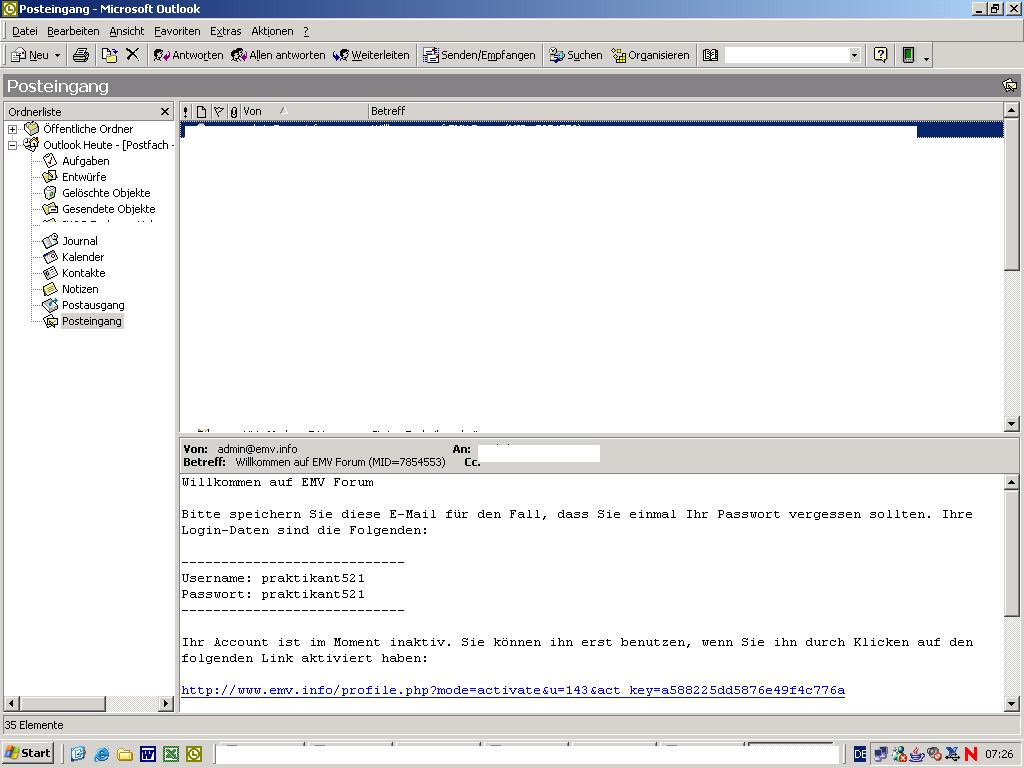The width and height of the screenshot is (1024, 768).
Task: Click the Neu new message button
Action: point(30,56)
